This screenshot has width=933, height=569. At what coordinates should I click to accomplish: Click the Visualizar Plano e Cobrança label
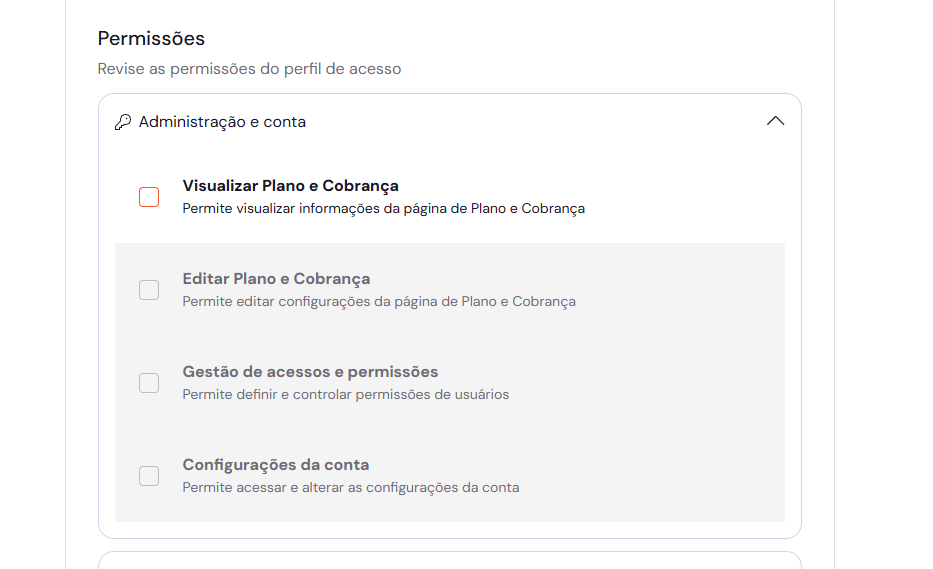(x=290, y=186)
